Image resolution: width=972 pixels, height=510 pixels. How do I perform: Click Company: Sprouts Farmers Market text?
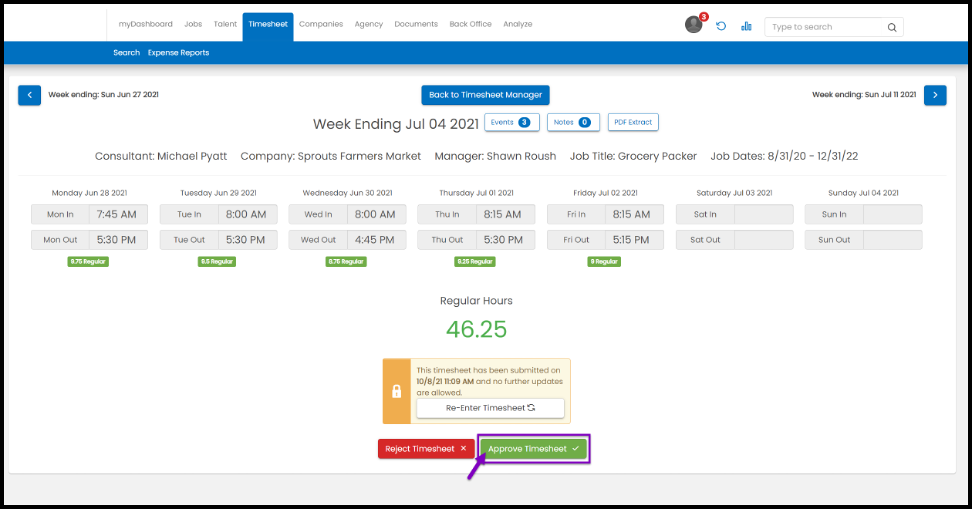331,156
